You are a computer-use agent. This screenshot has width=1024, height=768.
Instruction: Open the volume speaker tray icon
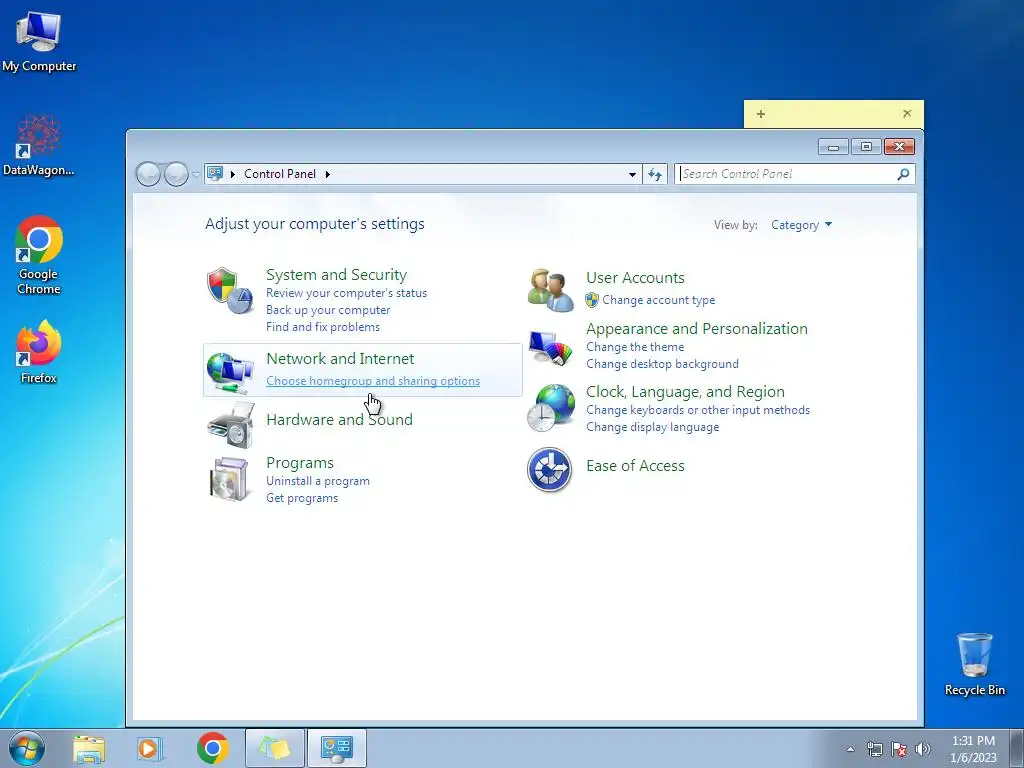click(922, 749)
